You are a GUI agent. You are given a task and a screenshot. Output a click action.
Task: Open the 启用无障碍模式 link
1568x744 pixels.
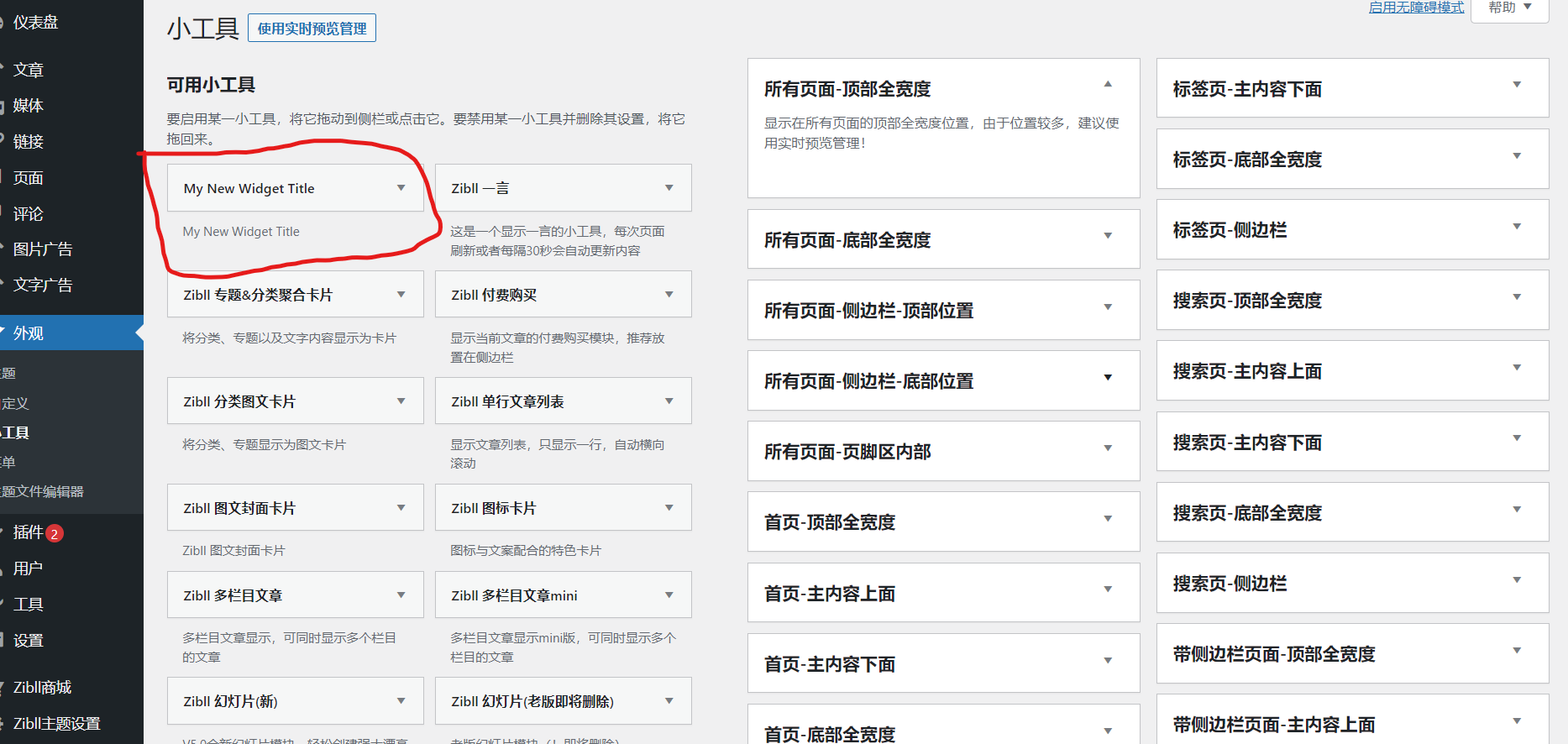point(1416,8)
